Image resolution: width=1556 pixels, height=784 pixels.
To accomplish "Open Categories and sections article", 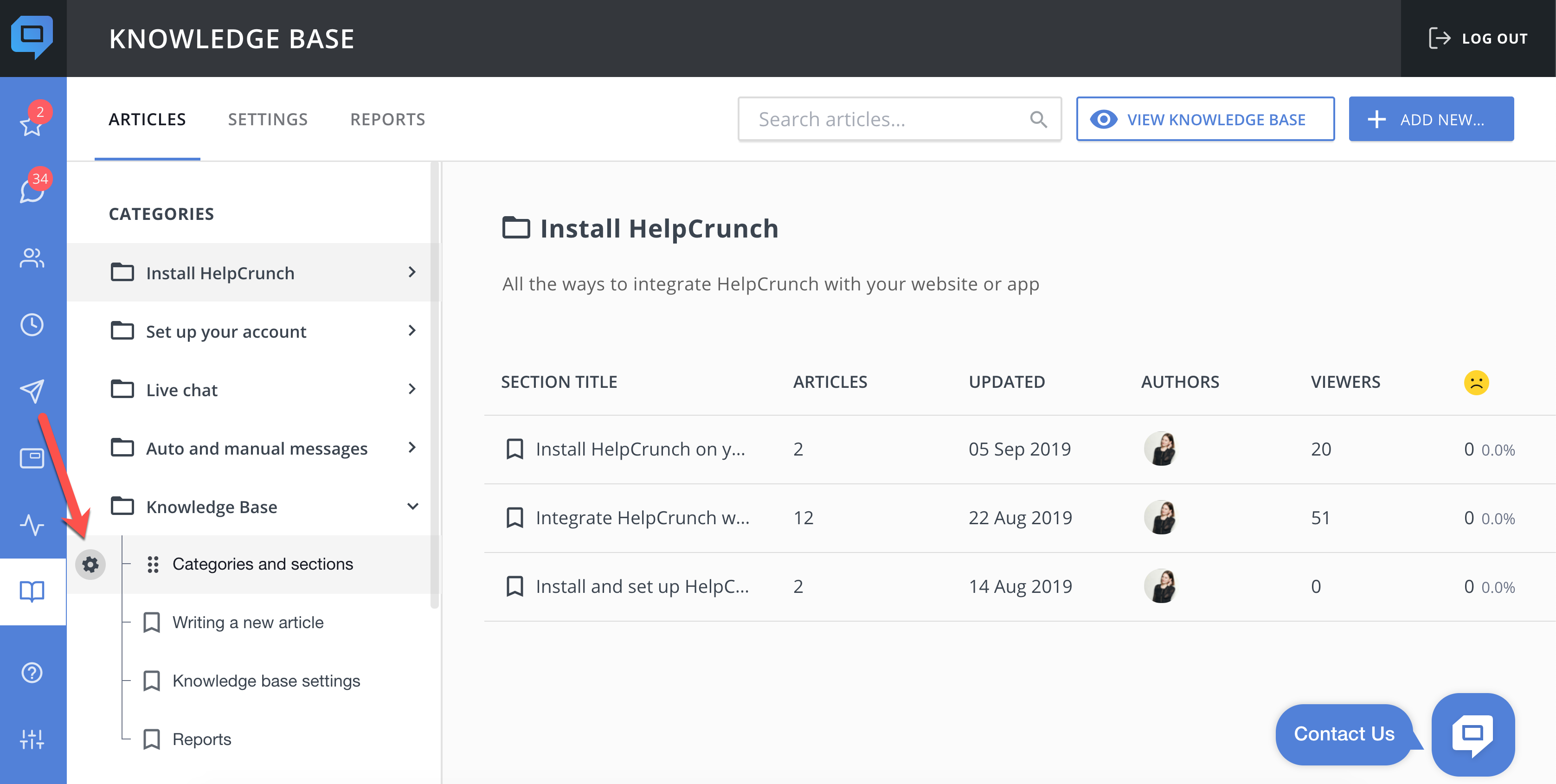I will (262, 564).
